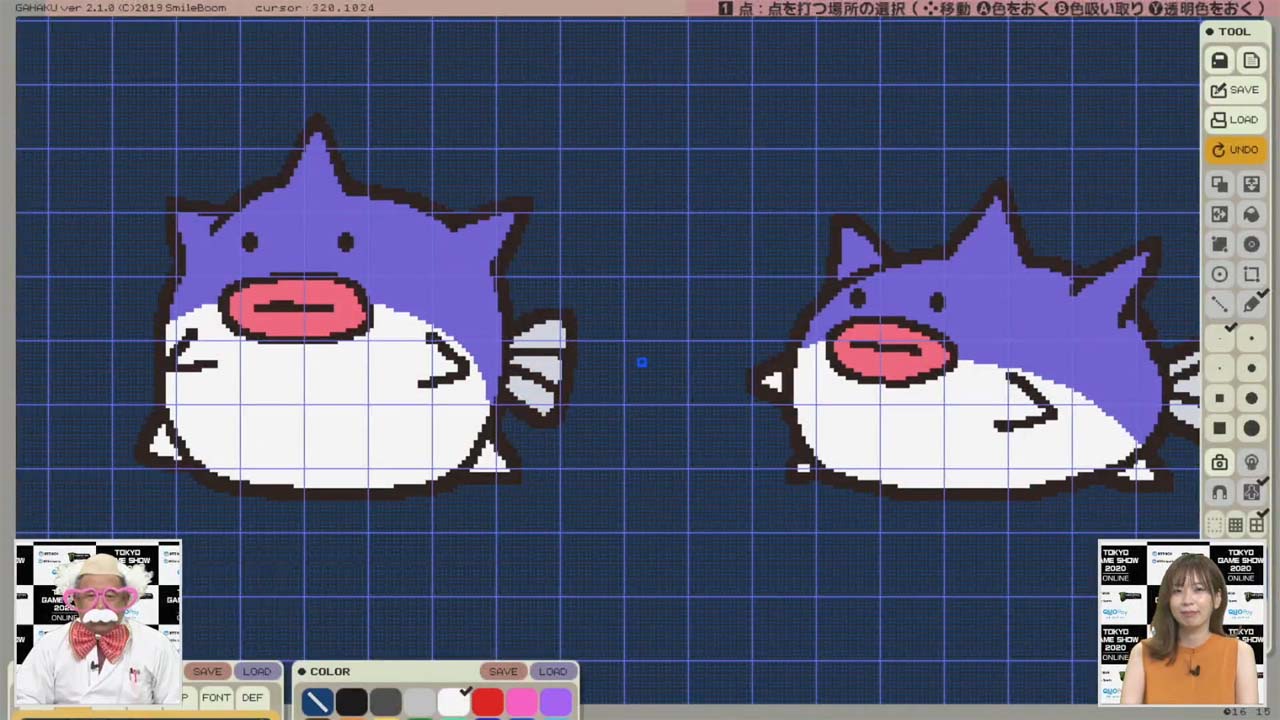Select the crop selection tool
This screenshot has height=720, width=1280.
[1251, 274]
